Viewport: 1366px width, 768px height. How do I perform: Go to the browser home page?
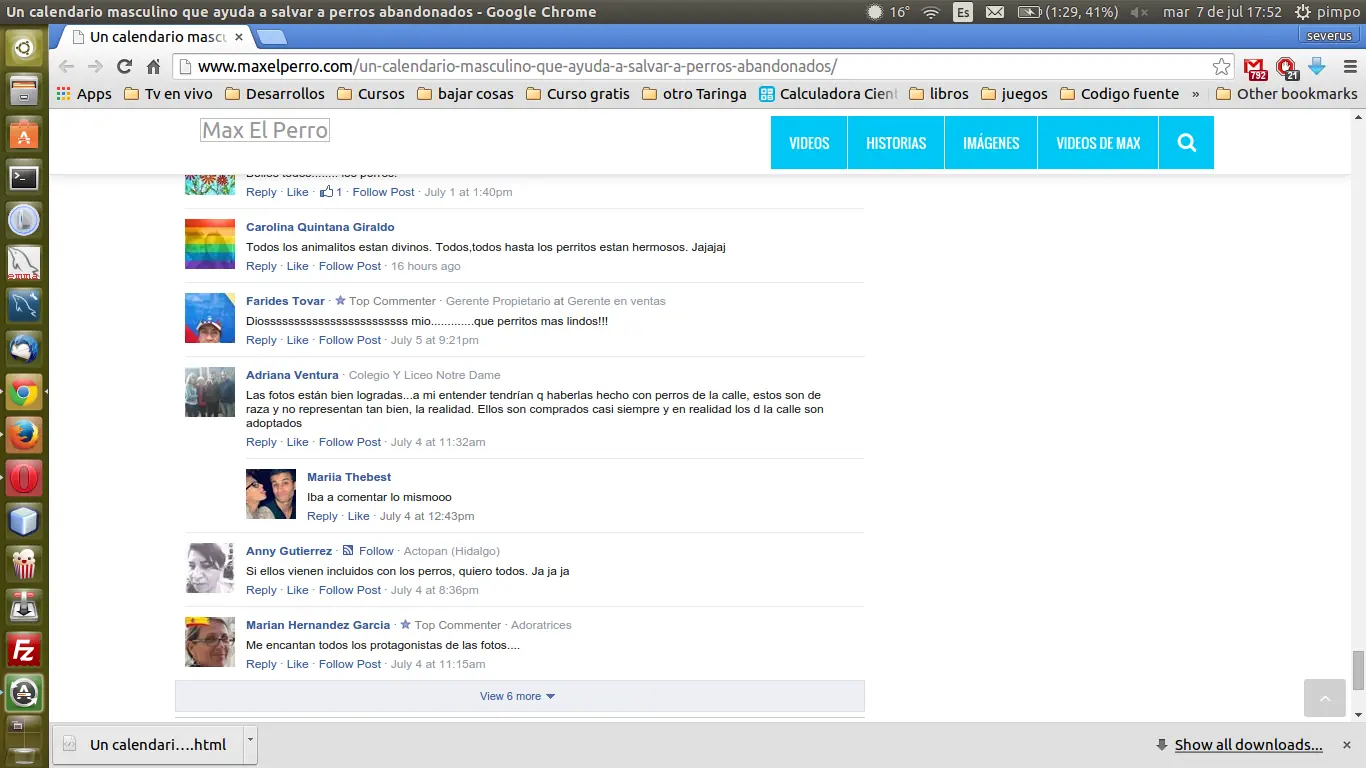153,66
